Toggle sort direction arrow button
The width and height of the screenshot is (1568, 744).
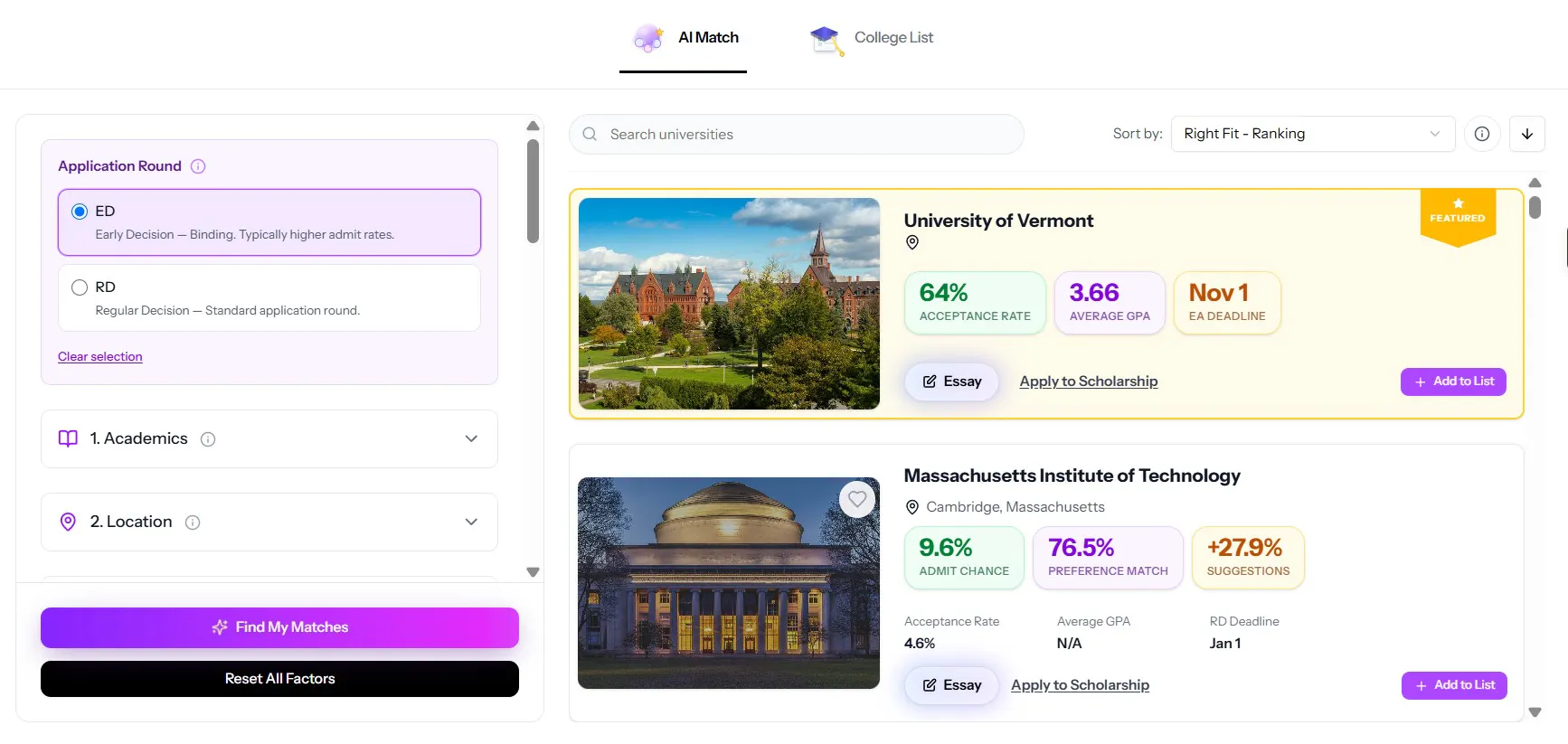1527,134
